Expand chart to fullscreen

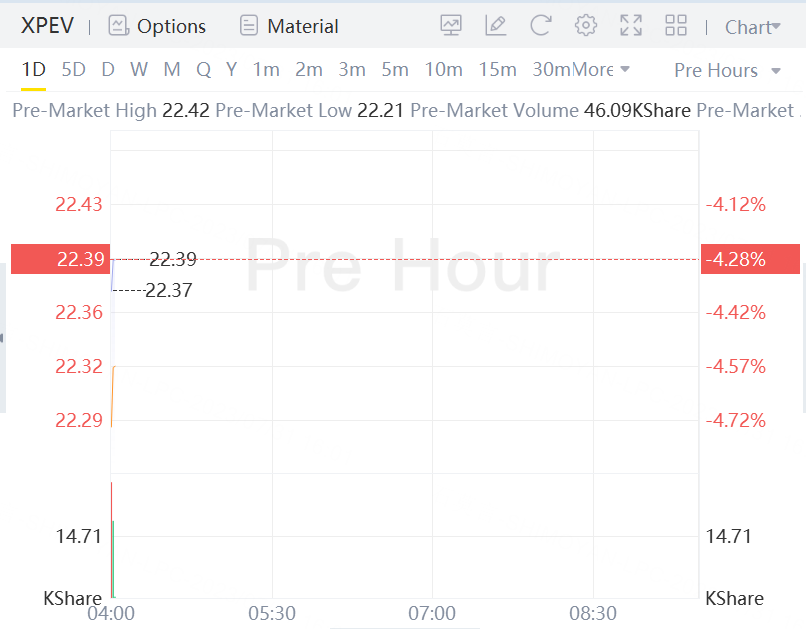[x=631, y=26]
